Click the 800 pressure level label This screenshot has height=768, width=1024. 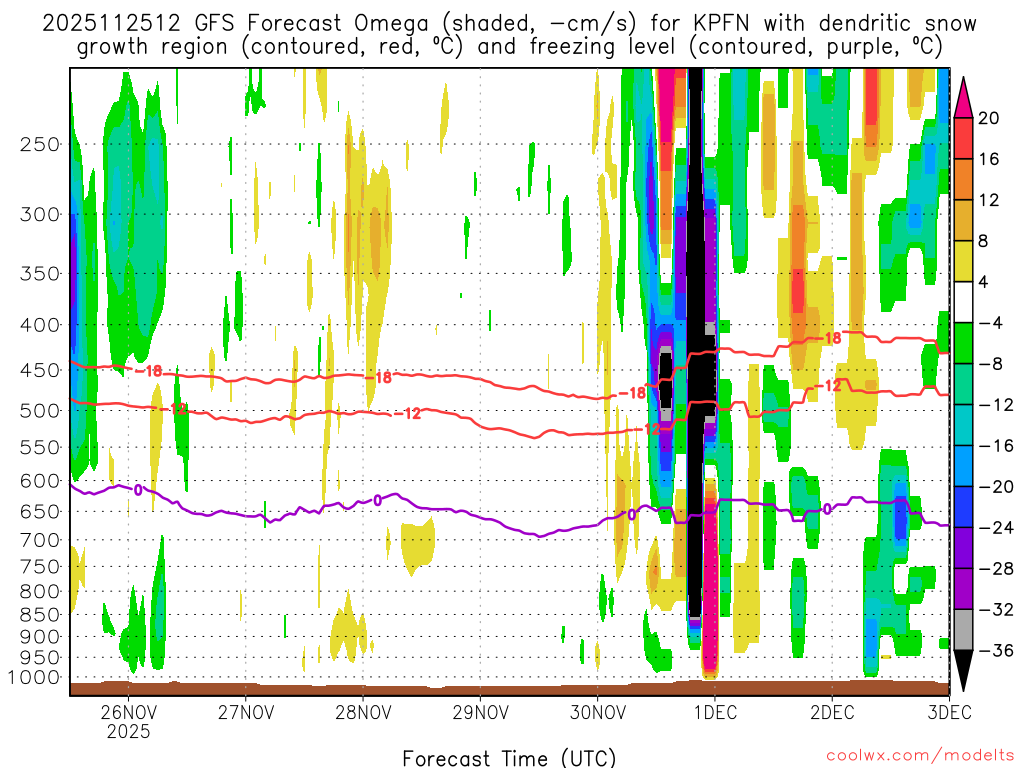click(40, 592)
